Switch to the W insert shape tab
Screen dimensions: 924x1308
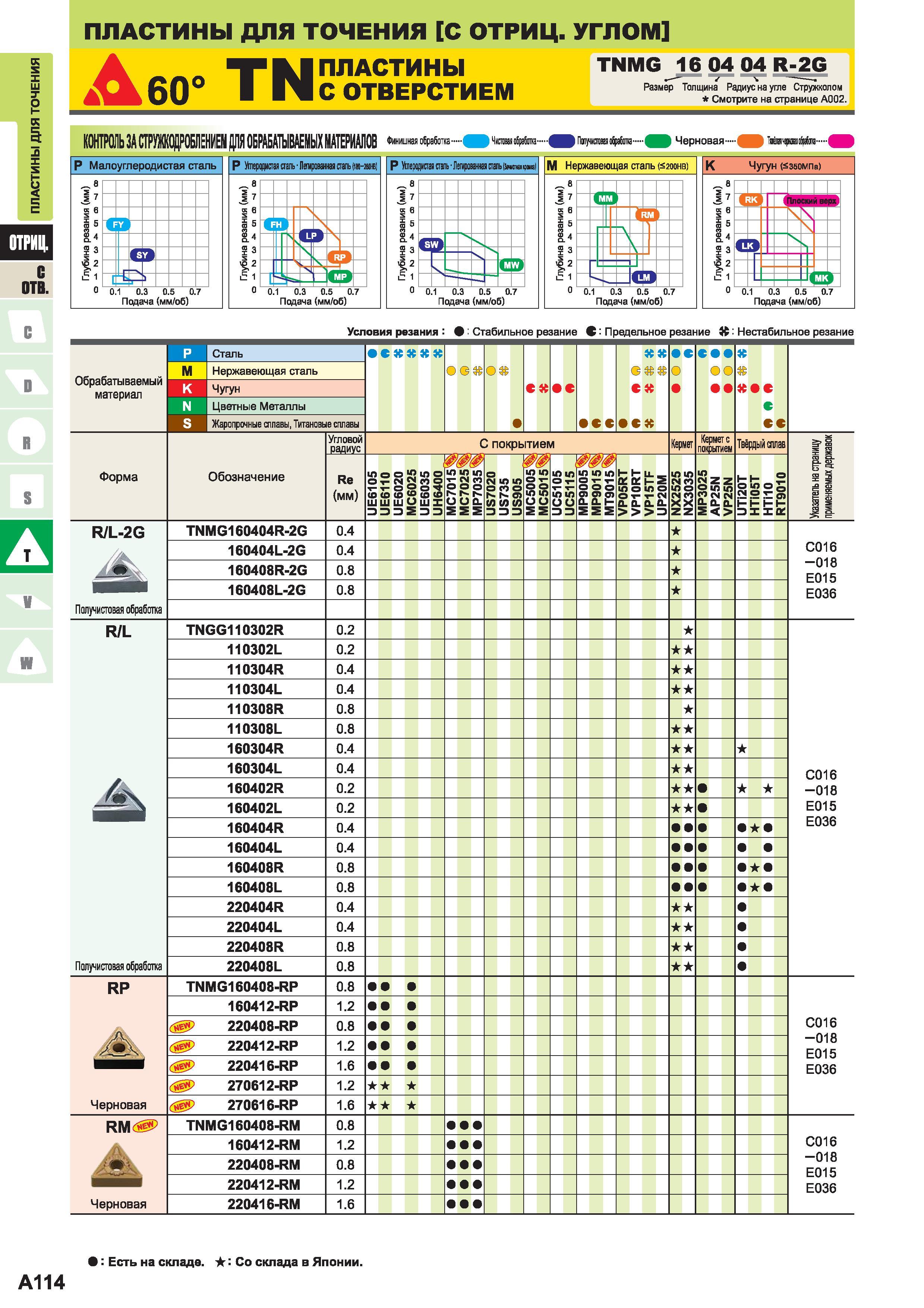26,656
